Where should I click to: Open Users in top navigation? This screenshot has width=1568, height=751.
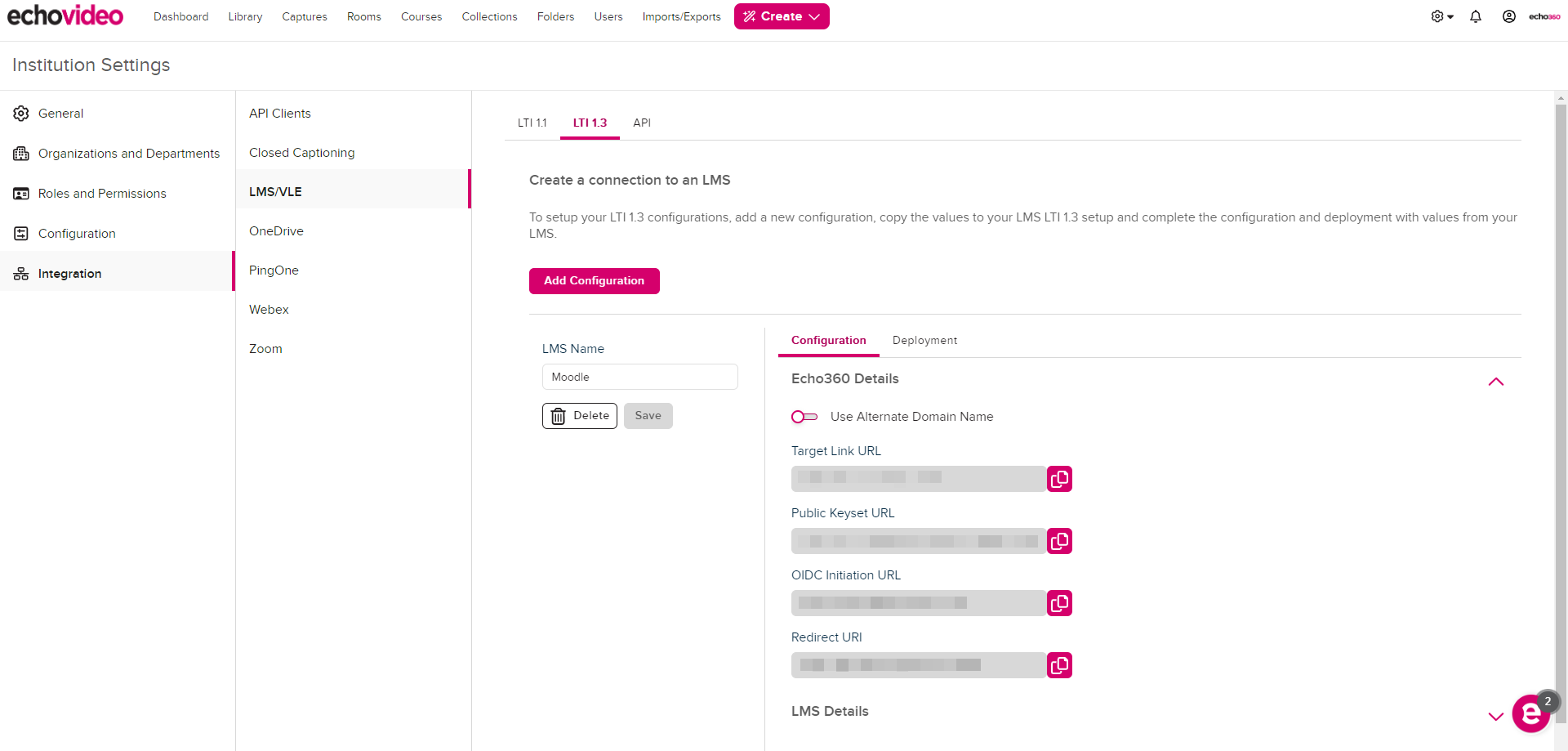tap(608, 16)
